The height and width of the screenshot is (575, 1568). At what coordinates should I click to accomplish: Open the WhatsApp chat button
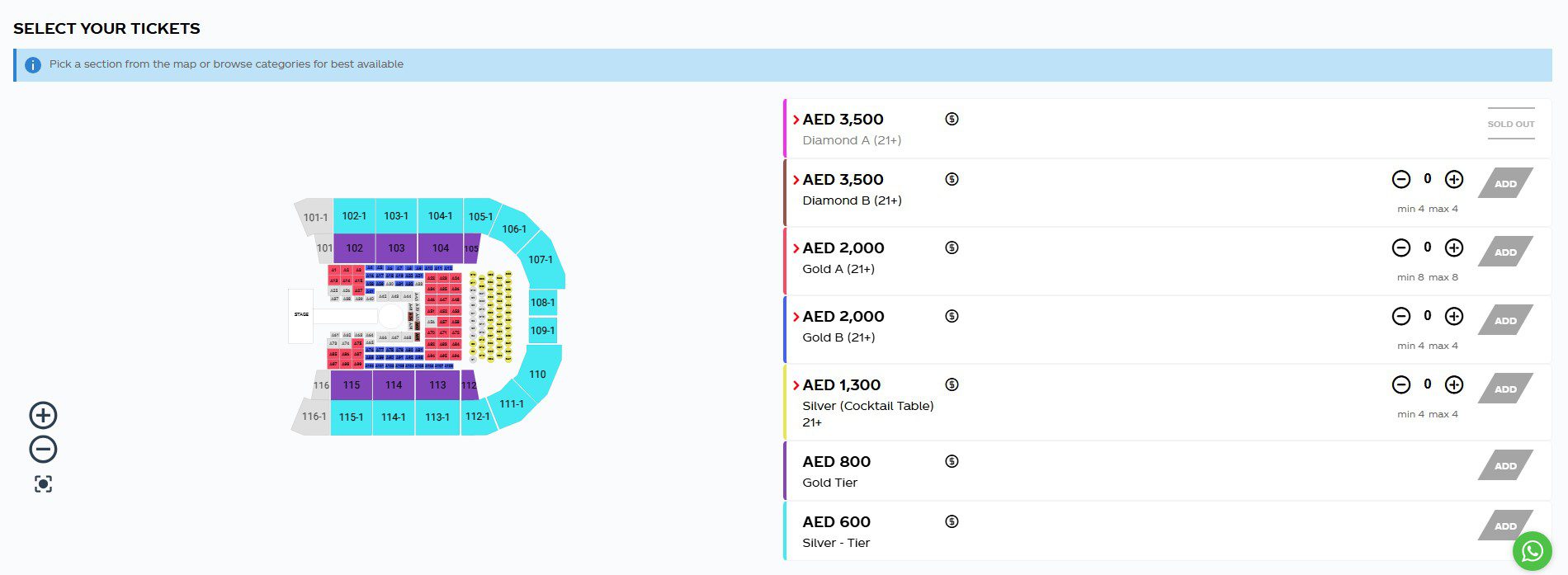[1532, 550]
